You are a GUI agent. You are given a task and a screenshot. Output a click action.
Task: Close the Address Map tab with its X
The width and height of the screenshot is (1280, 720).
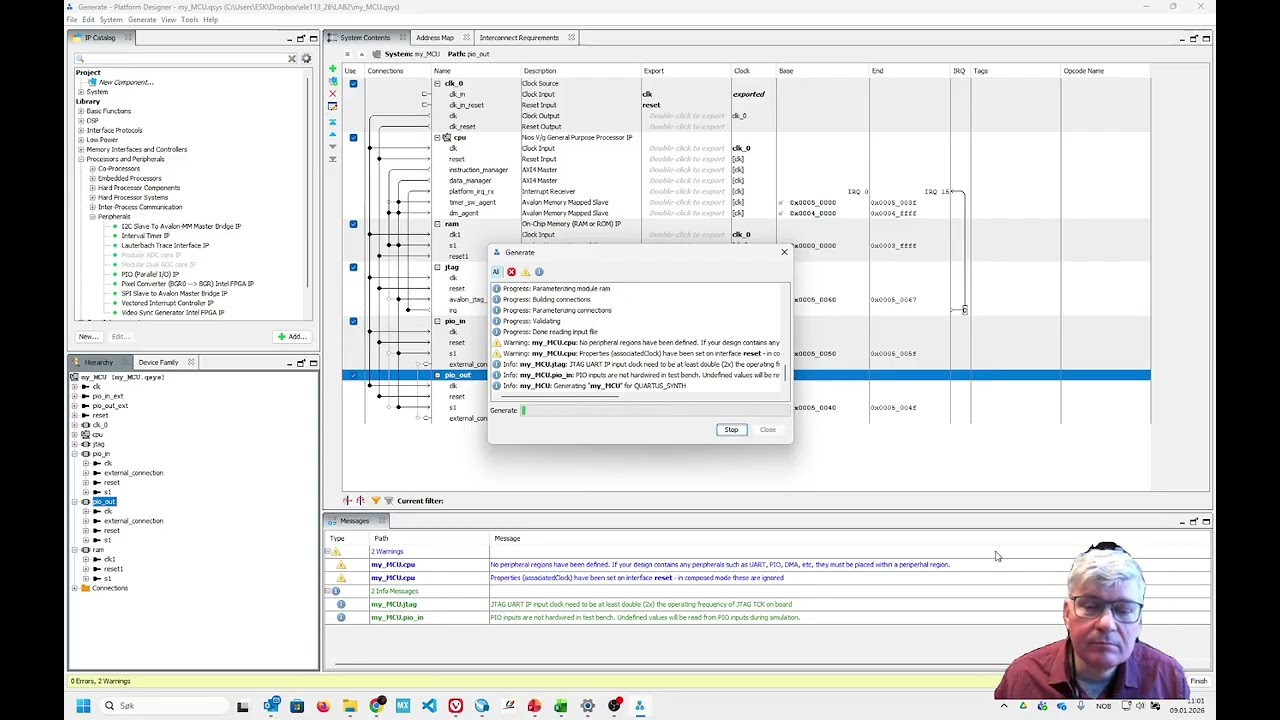point(466,38)
